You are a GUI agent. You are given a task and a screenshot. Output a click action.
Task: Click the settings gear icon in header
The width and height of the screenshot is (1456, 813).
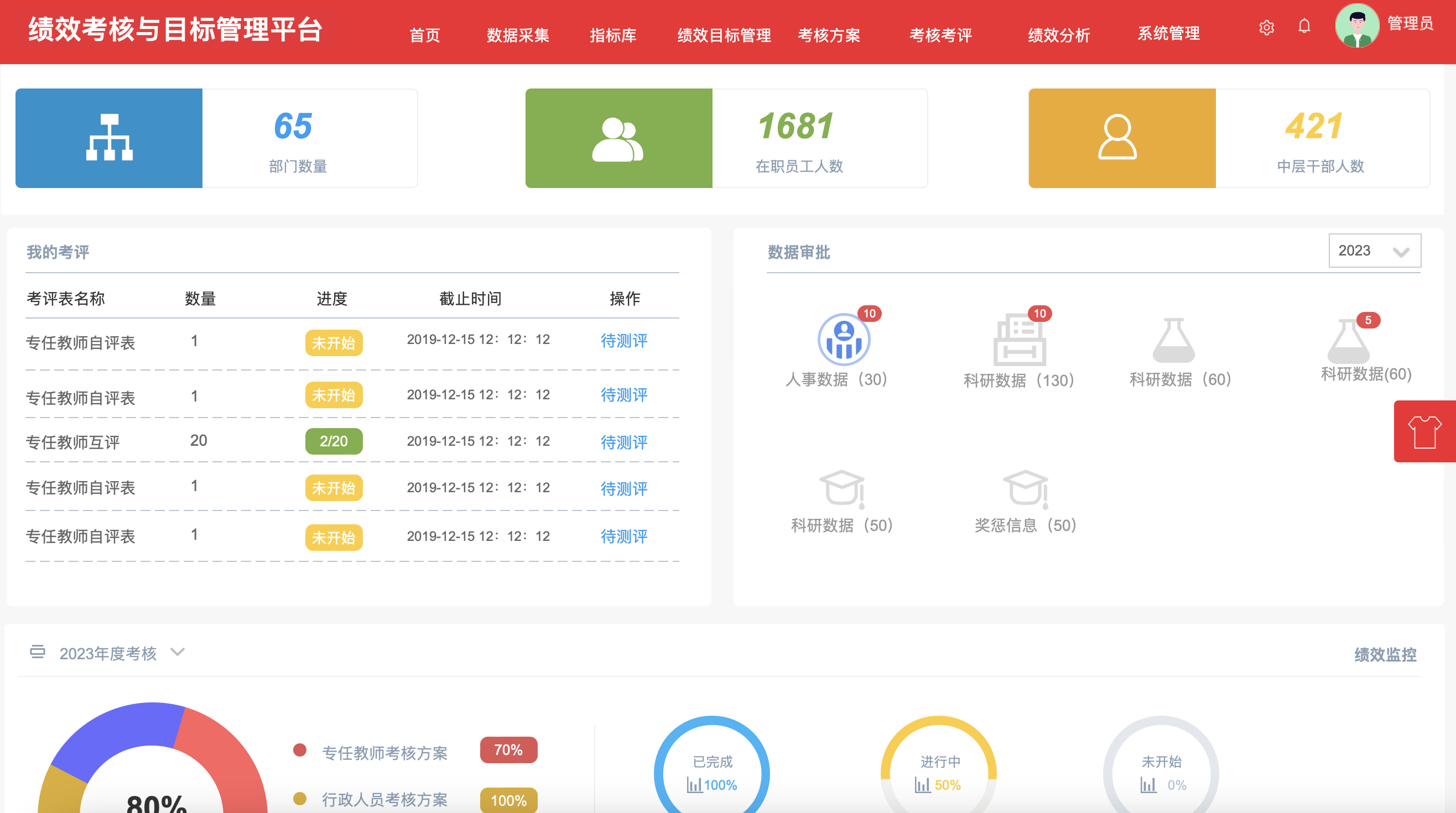point(1266,27)
